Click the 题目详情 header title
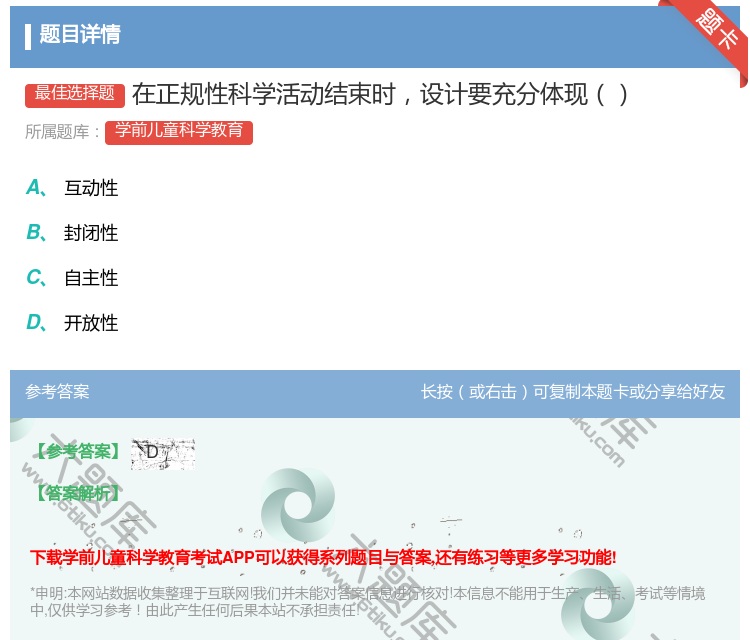The image size is (750, 640). 80,34
